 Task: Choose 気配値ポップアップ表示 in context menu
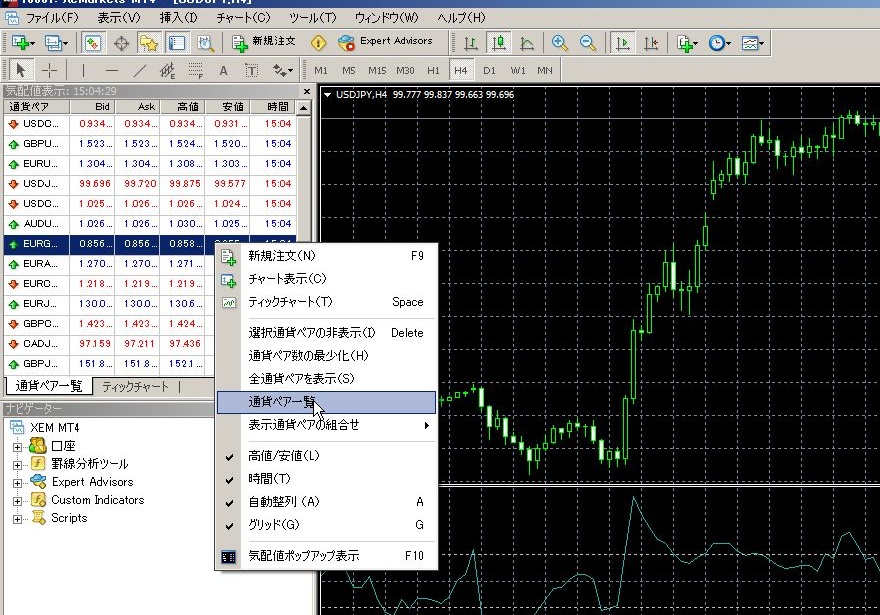point(326,556)
